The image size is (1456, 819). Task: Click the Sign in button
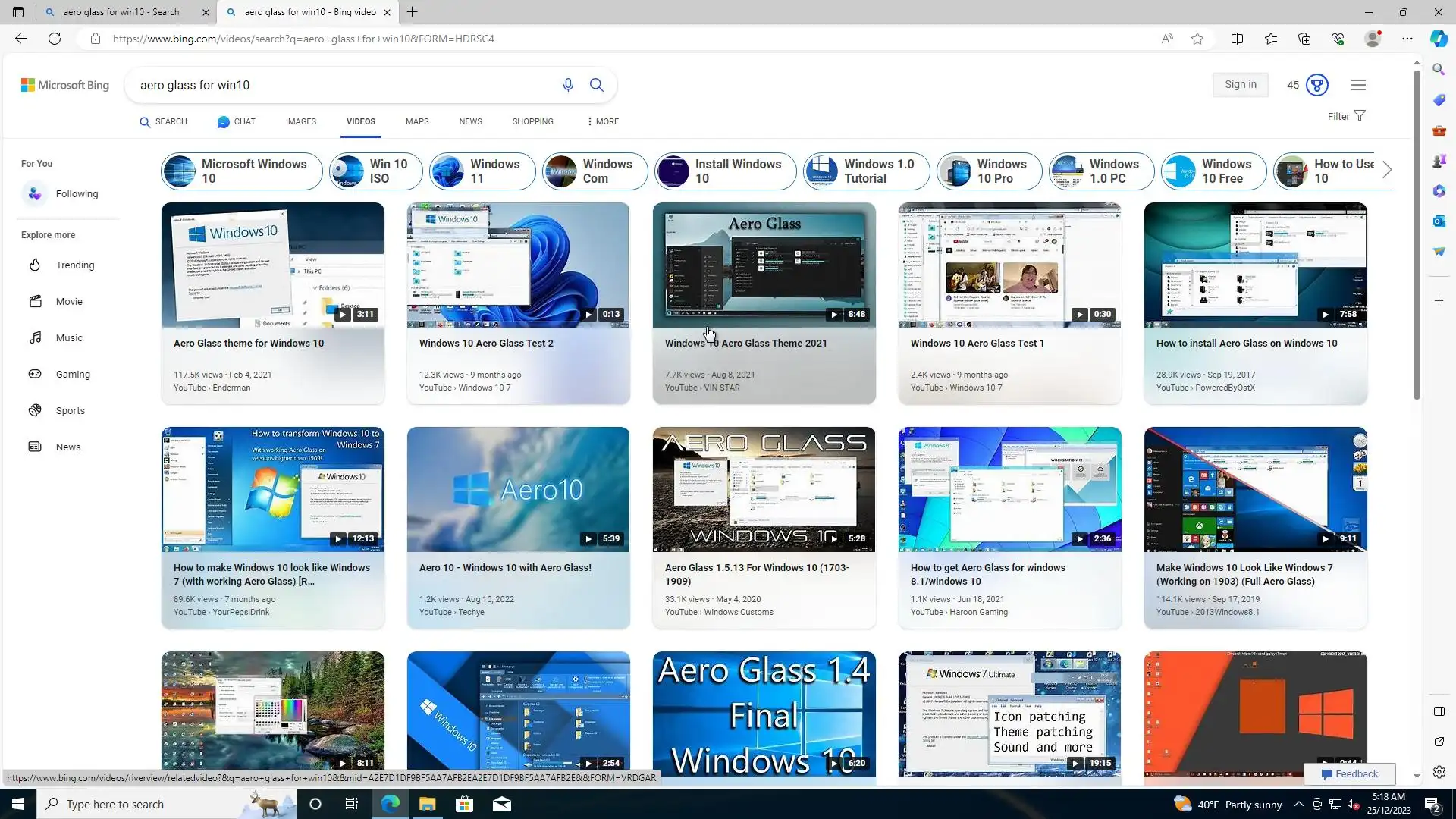1240,85
